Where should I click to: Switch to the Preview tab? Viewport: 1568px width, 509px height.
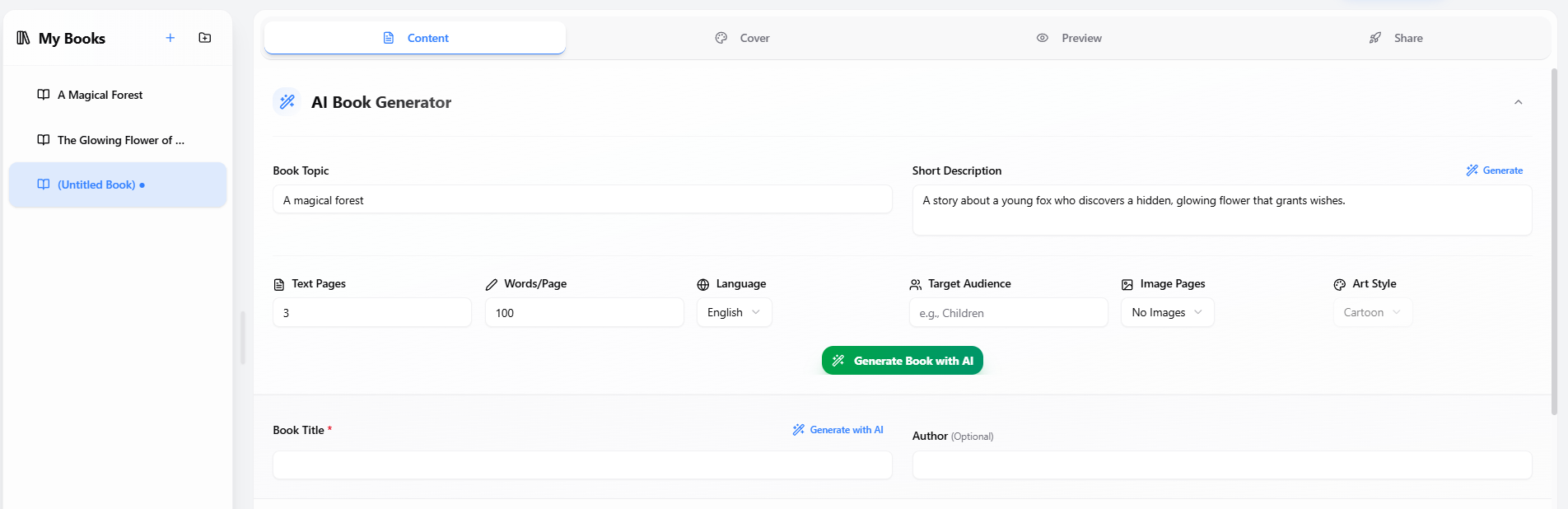(1069, 38)
